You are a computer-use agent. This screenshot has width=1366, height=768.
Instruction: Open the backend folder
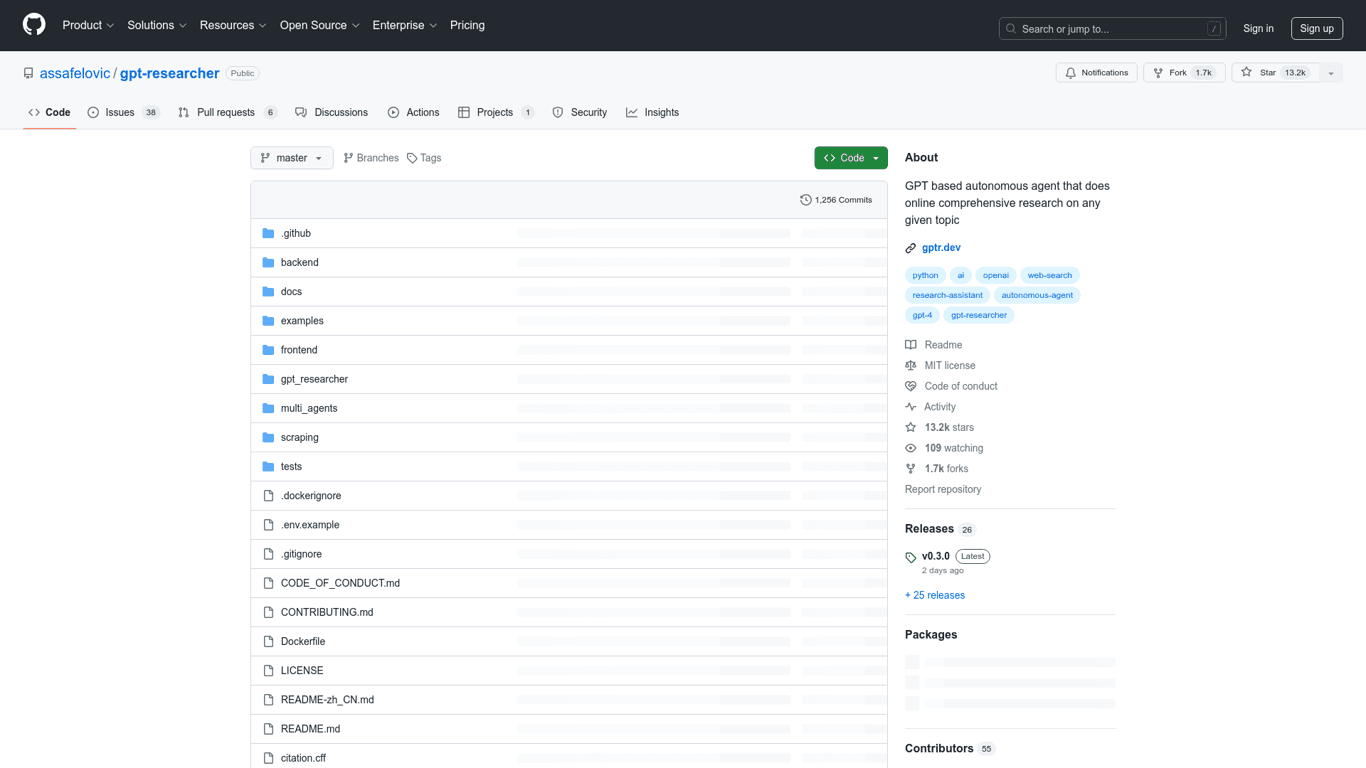click(x=299, y=262)
